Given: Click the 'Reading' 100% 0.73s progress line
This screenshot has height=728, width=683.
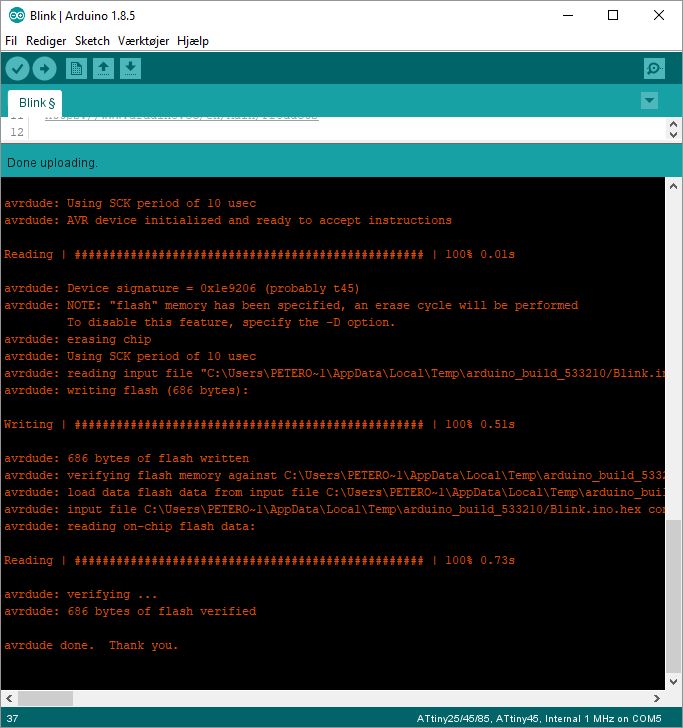Looking at the screenshot, I should 259,560.
